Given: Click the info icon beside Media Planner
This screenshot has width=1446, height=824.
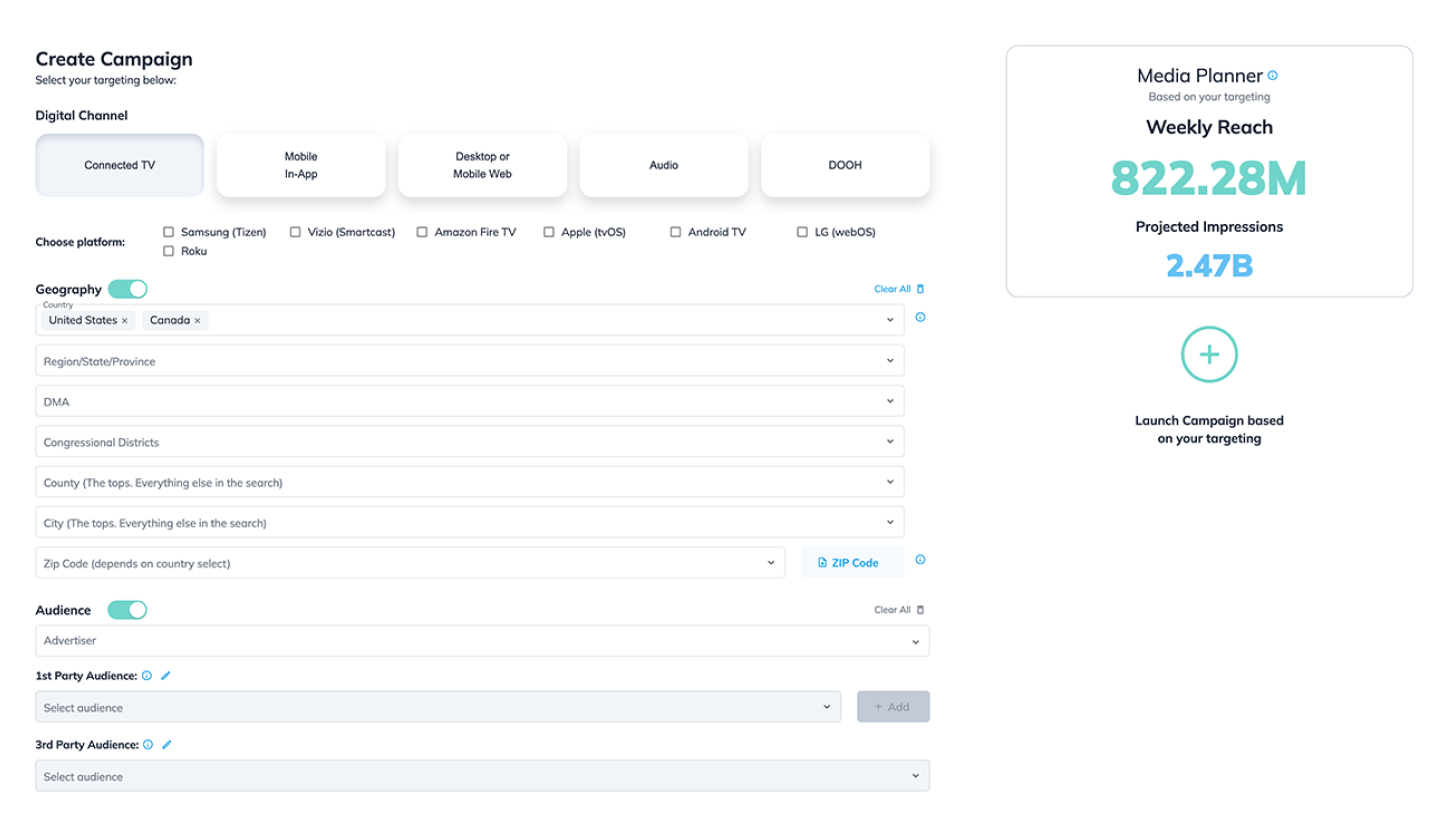Looking at the screenshot, I should (x=1272, y=74).
